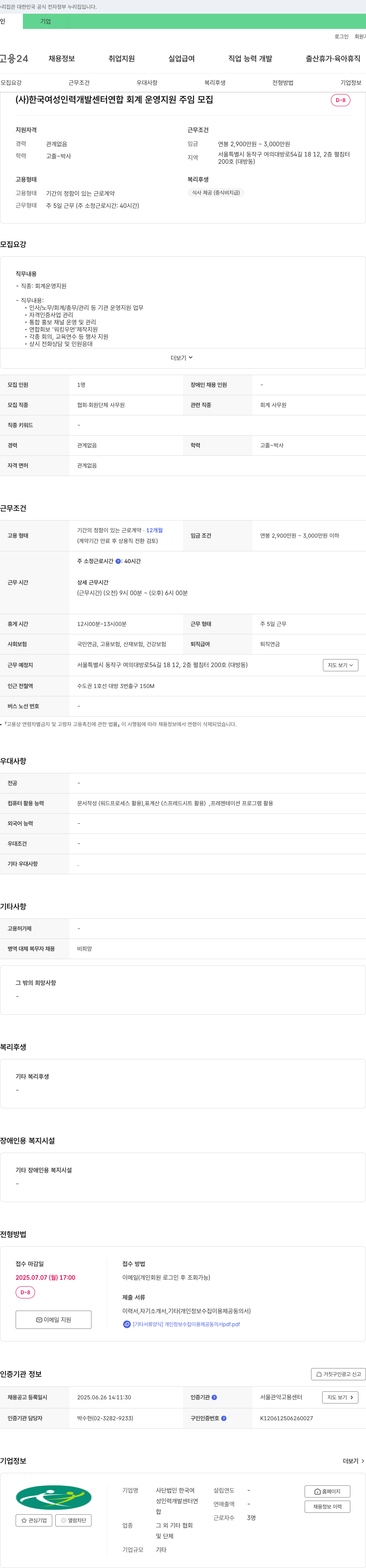Click the company logo image
This screenshot has width=366, height=1568.
coord(54,1498)
